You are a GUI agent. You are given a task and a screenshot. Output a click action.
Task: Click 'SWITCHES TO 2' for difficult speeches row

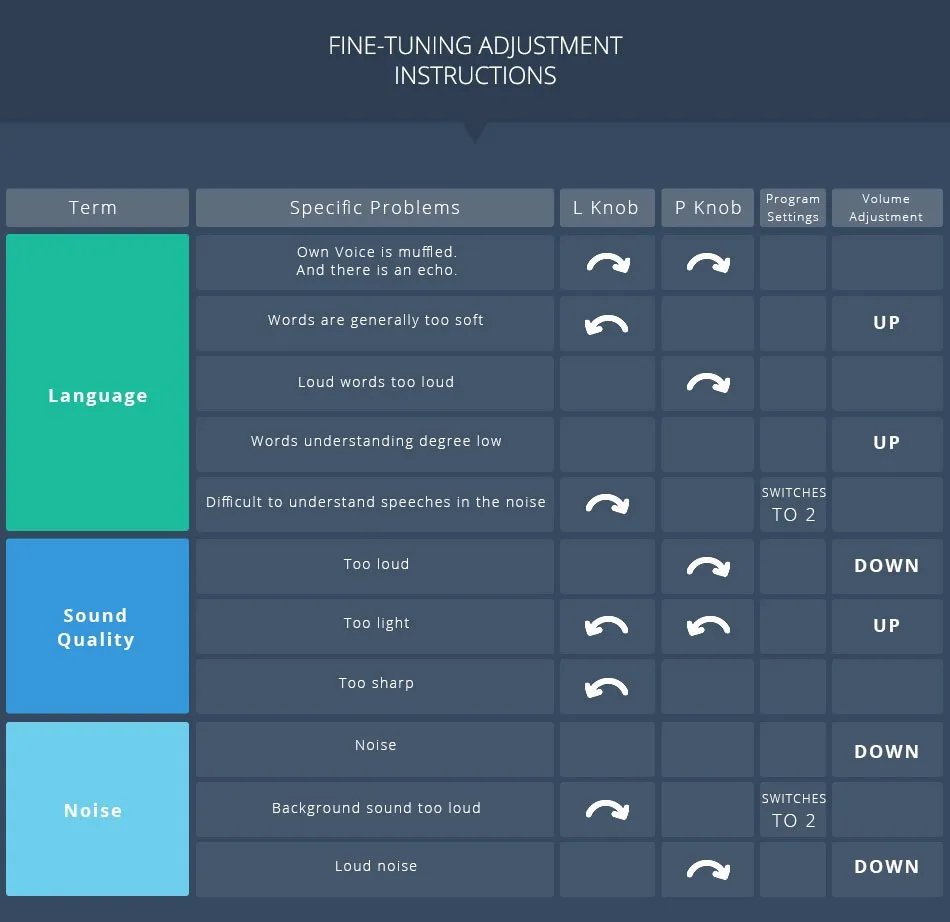(x=794, y=505)
